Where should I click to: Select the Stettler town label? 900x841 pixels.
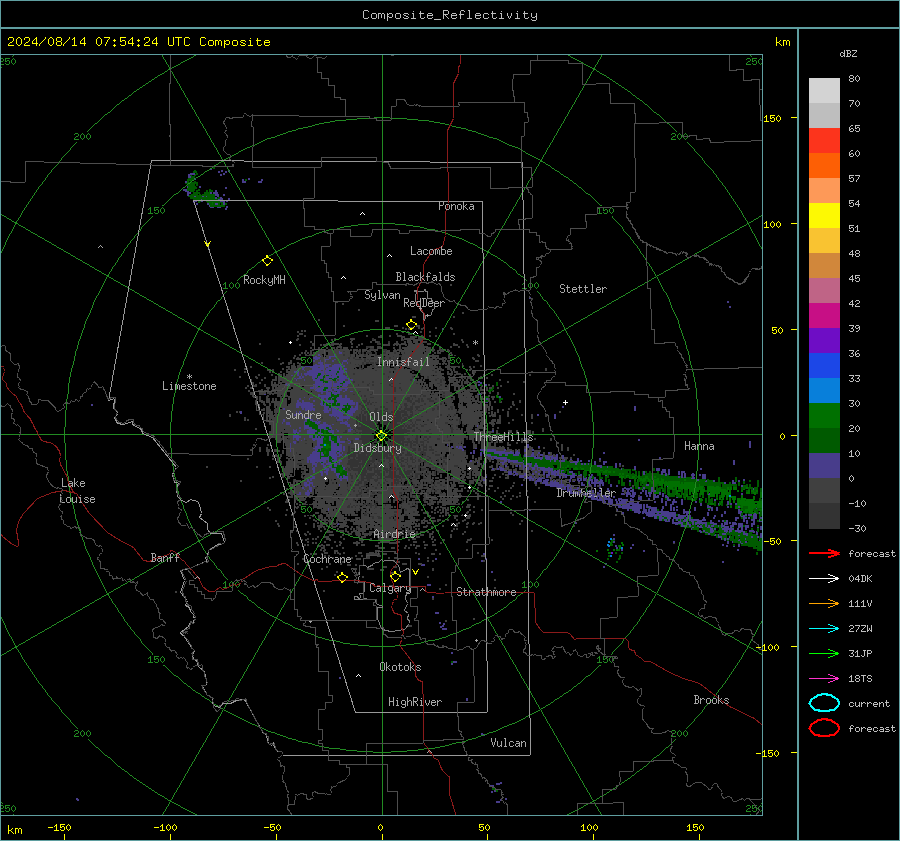tap(583, 289)
